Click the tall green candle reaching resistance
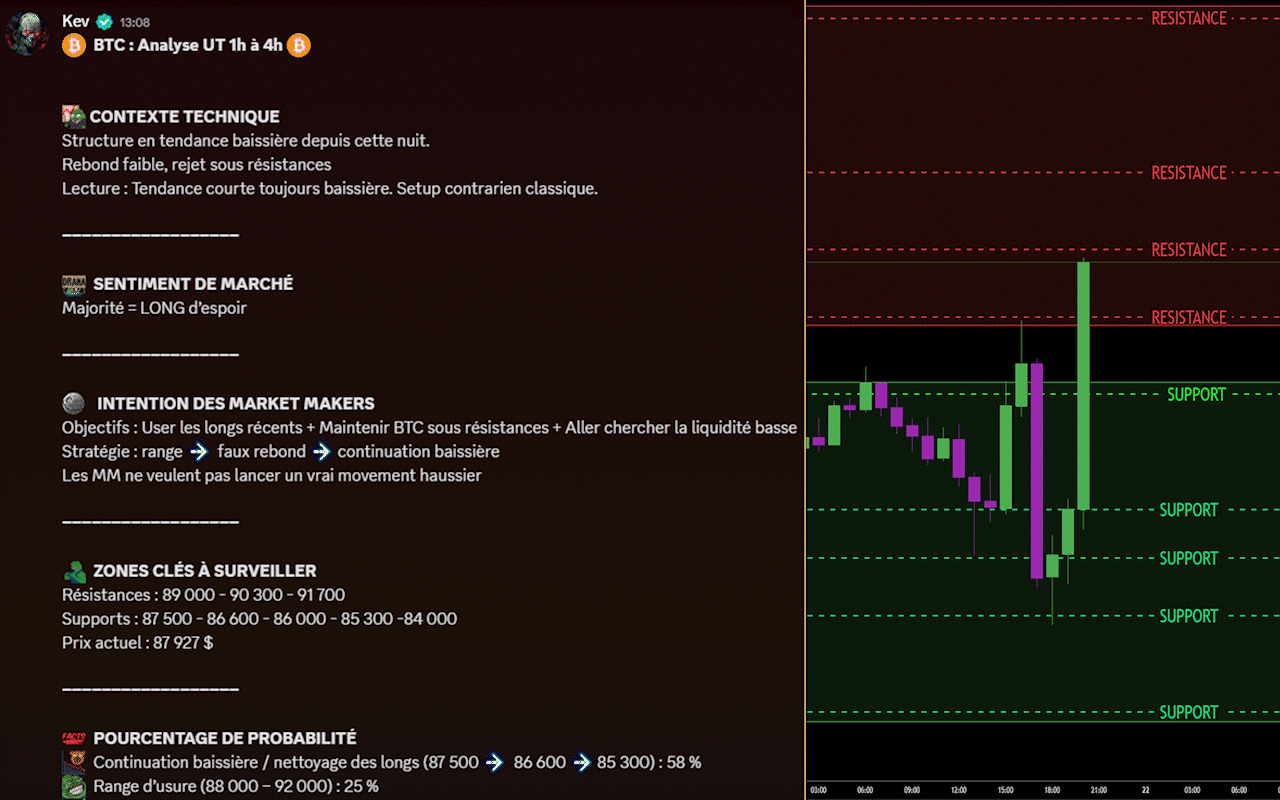The image size is (1280, 800). tap(1083, 385)
